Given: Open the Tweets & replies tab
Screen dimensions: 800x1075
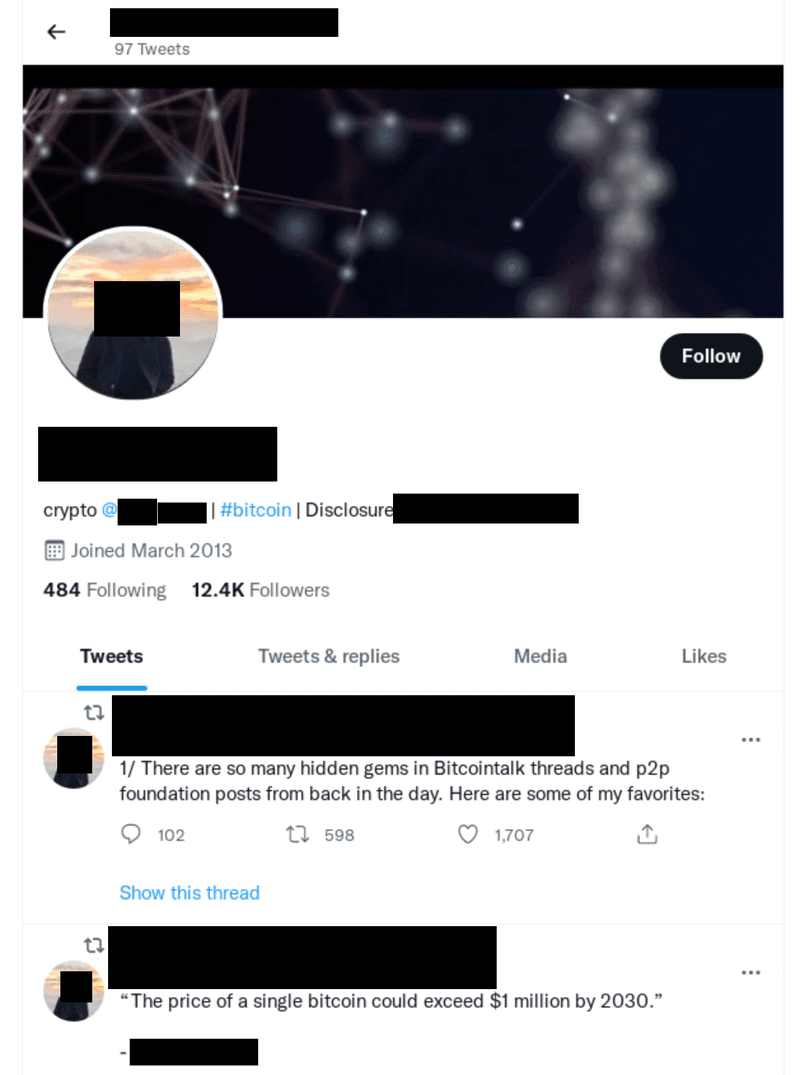Looking at the screenshot, I should [328, 657].
